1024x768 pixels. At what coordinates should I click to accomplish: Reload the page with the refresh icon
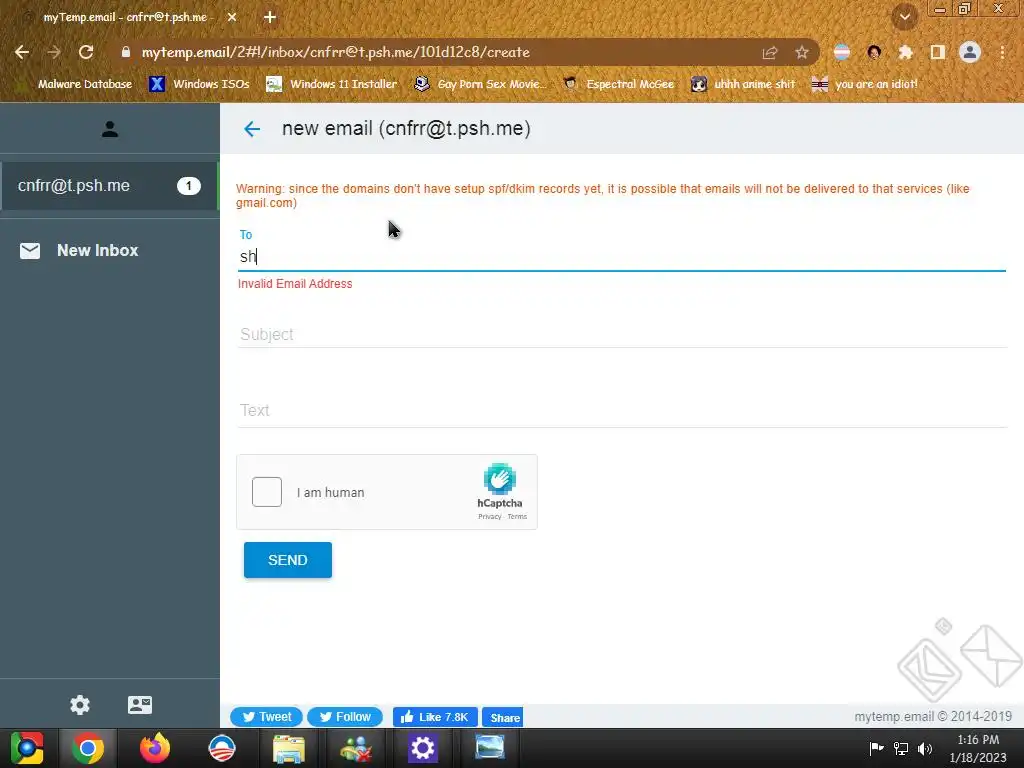tap(86, 52)
